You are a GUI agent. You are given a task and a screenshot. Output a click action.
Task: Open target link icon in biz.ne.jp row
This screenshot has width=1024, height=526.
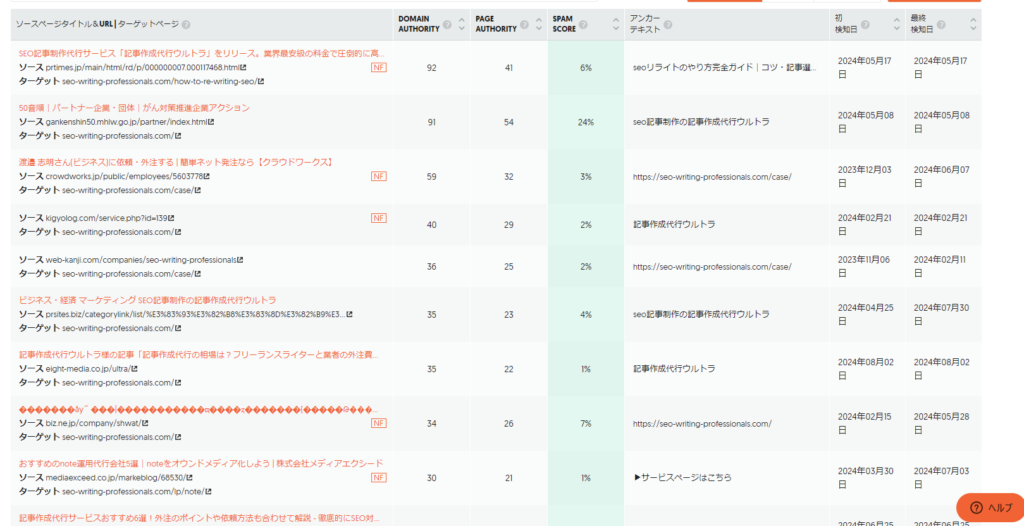(178, 437)
